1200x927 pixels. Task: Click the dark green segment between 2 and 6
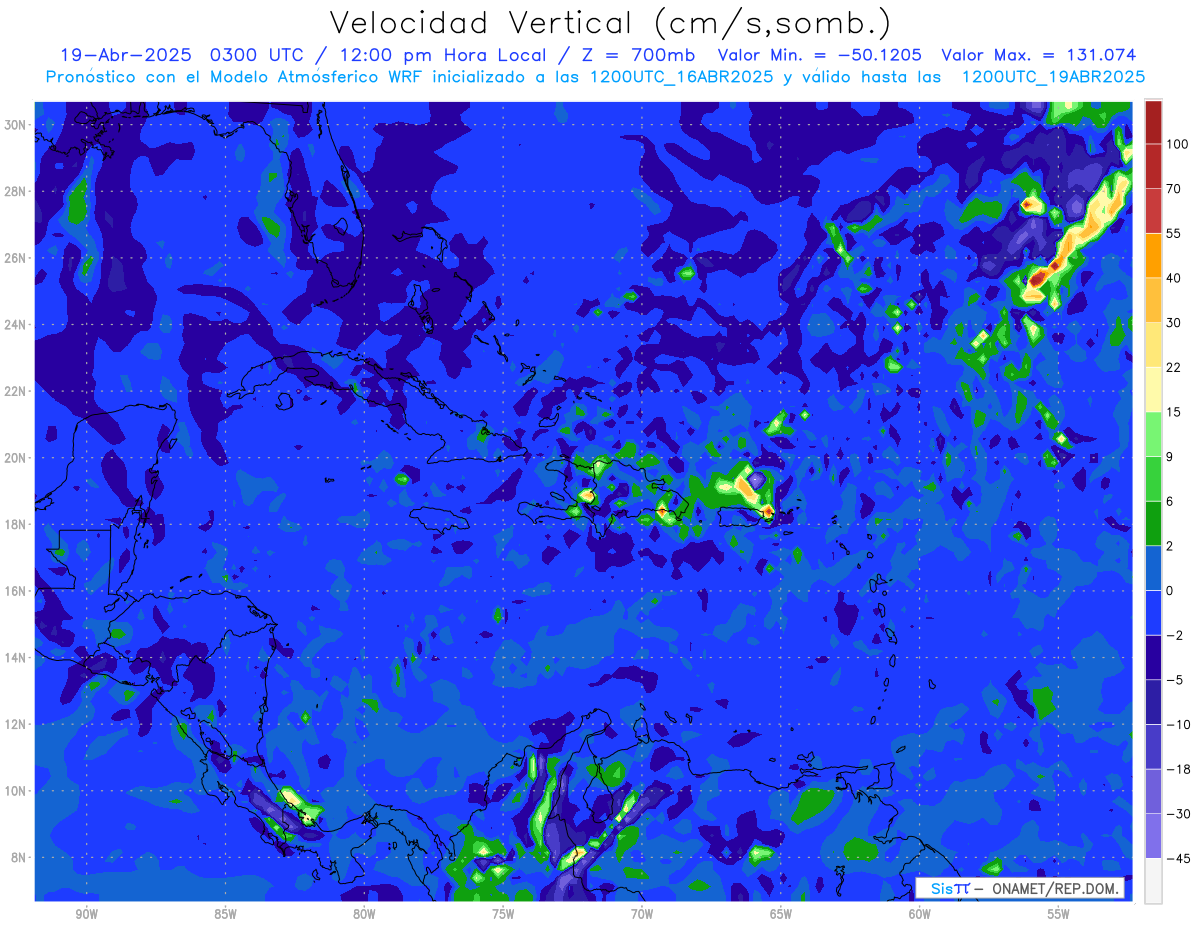pos(1153,523)
